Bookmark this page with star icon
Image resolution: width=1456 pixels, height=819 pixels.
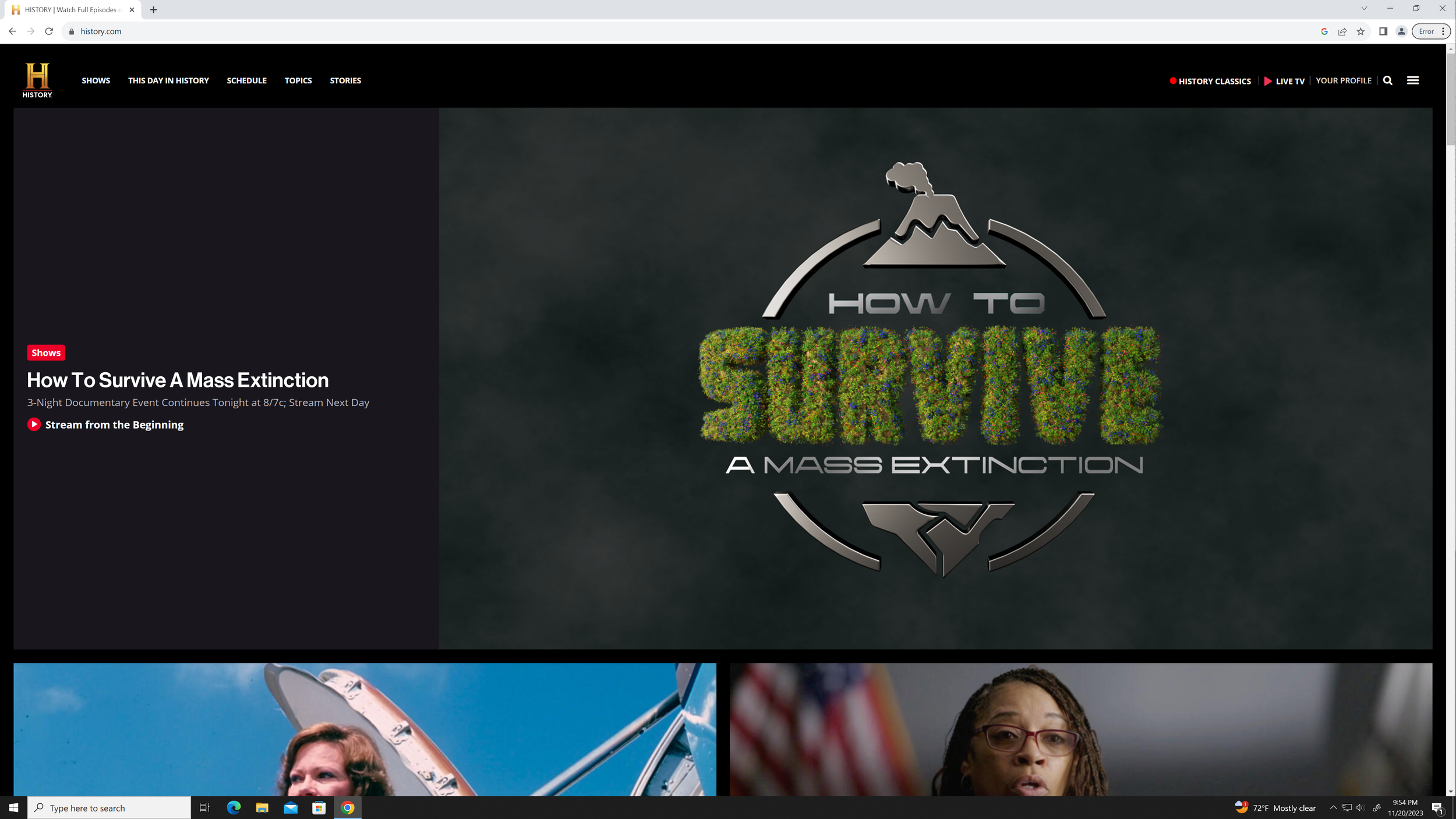pos(1360,31)
